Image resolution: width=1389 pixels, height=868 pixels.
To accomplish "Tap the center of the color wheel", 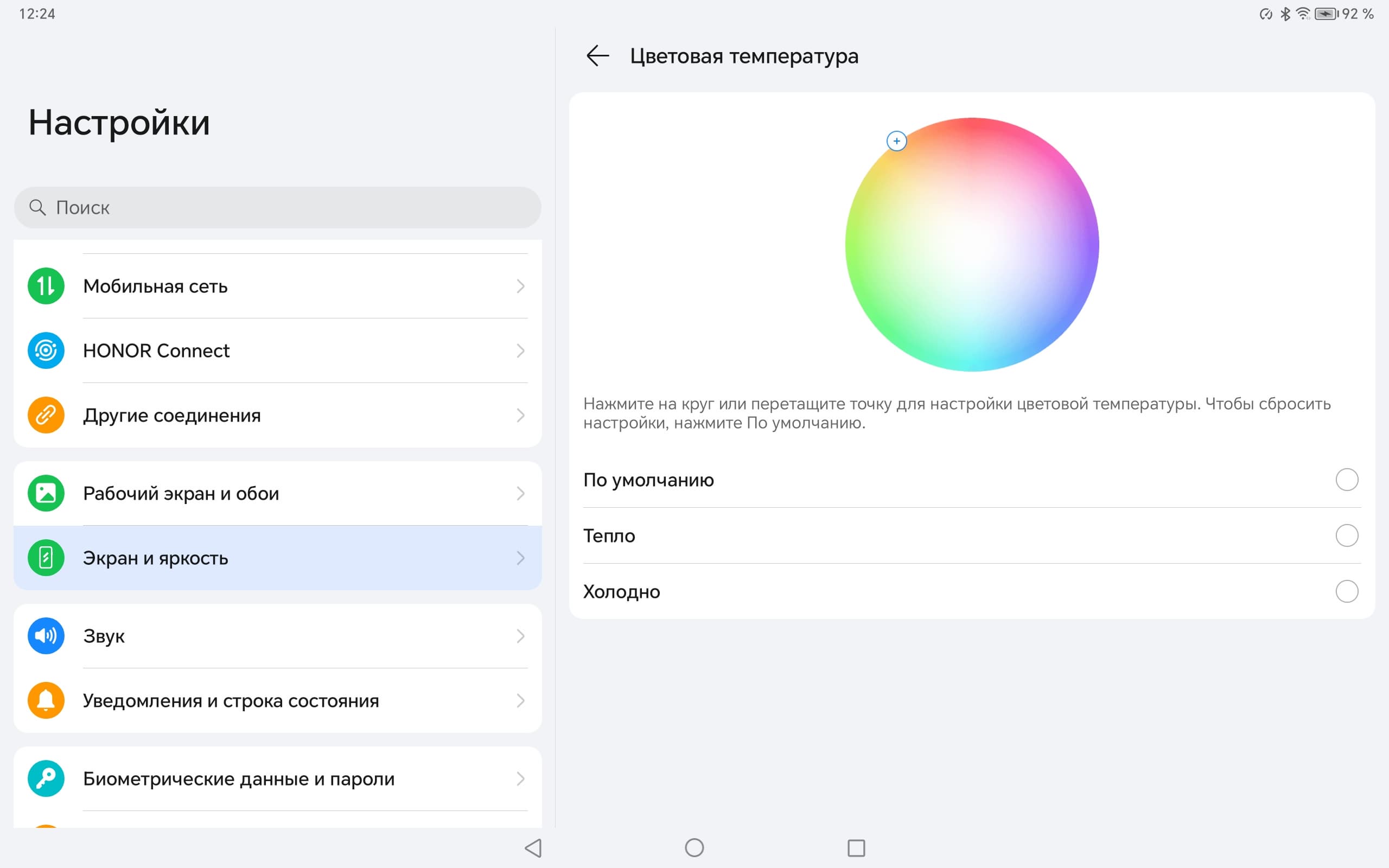I will tap(972, 245).
